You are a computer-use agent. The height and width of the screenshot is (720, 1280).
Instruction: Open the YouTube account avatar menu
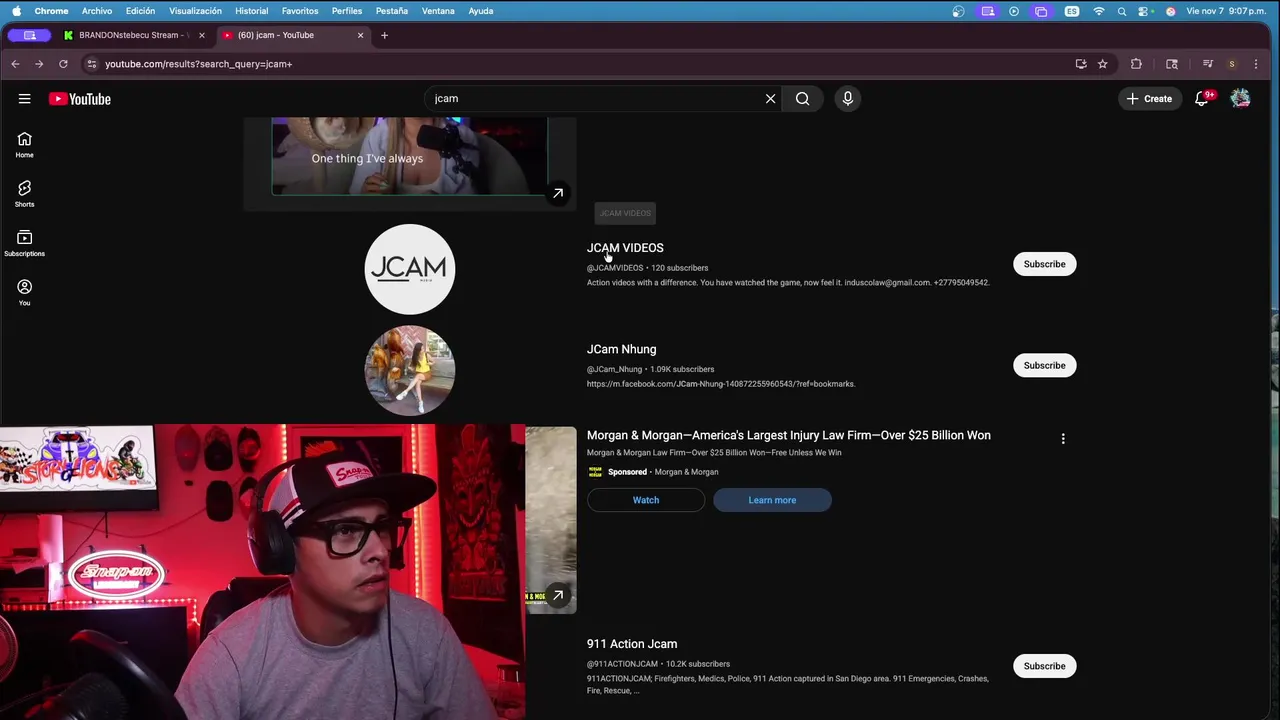pyautogui.click(x=1240, y=99)
